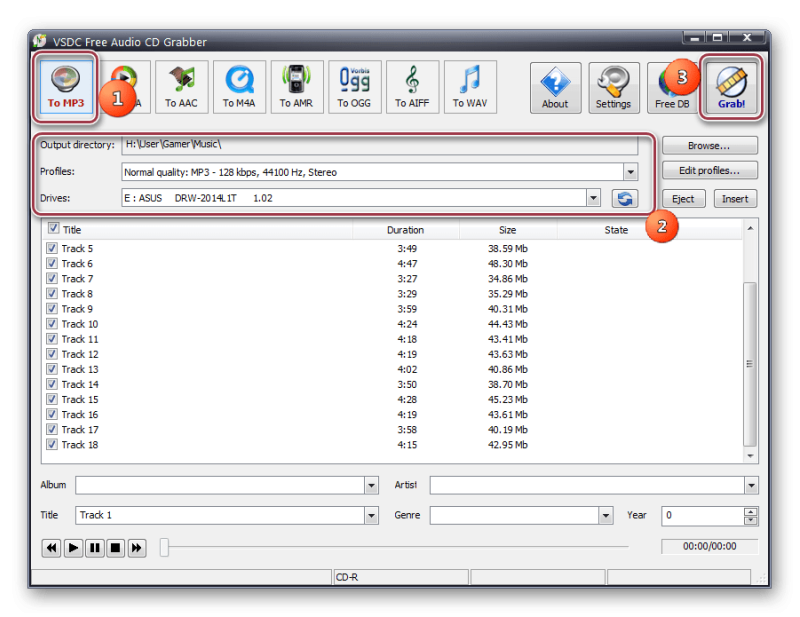Select the Track 7 row
The height and width of the screenshot is (617, 800).
393,279
